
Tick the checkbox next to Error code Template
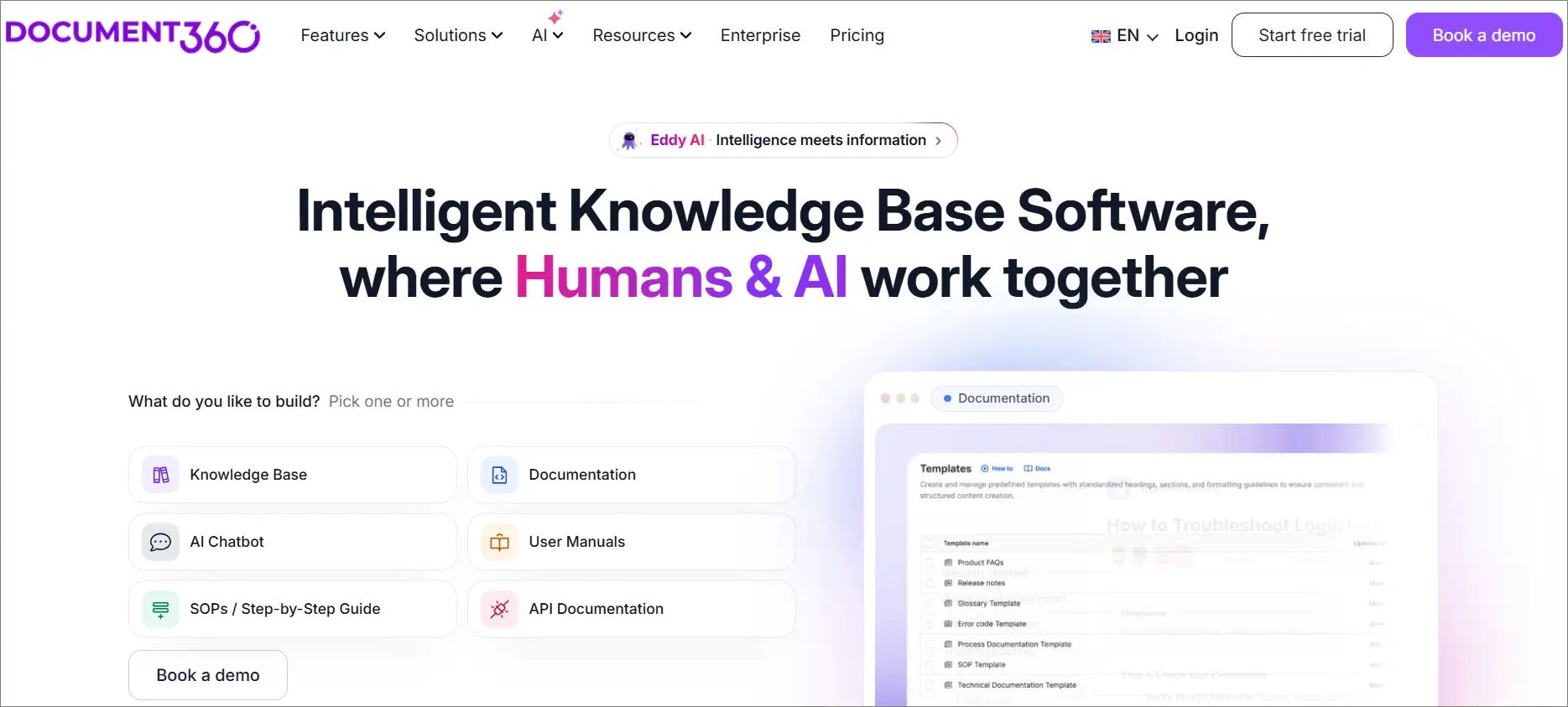pos(930,624)
